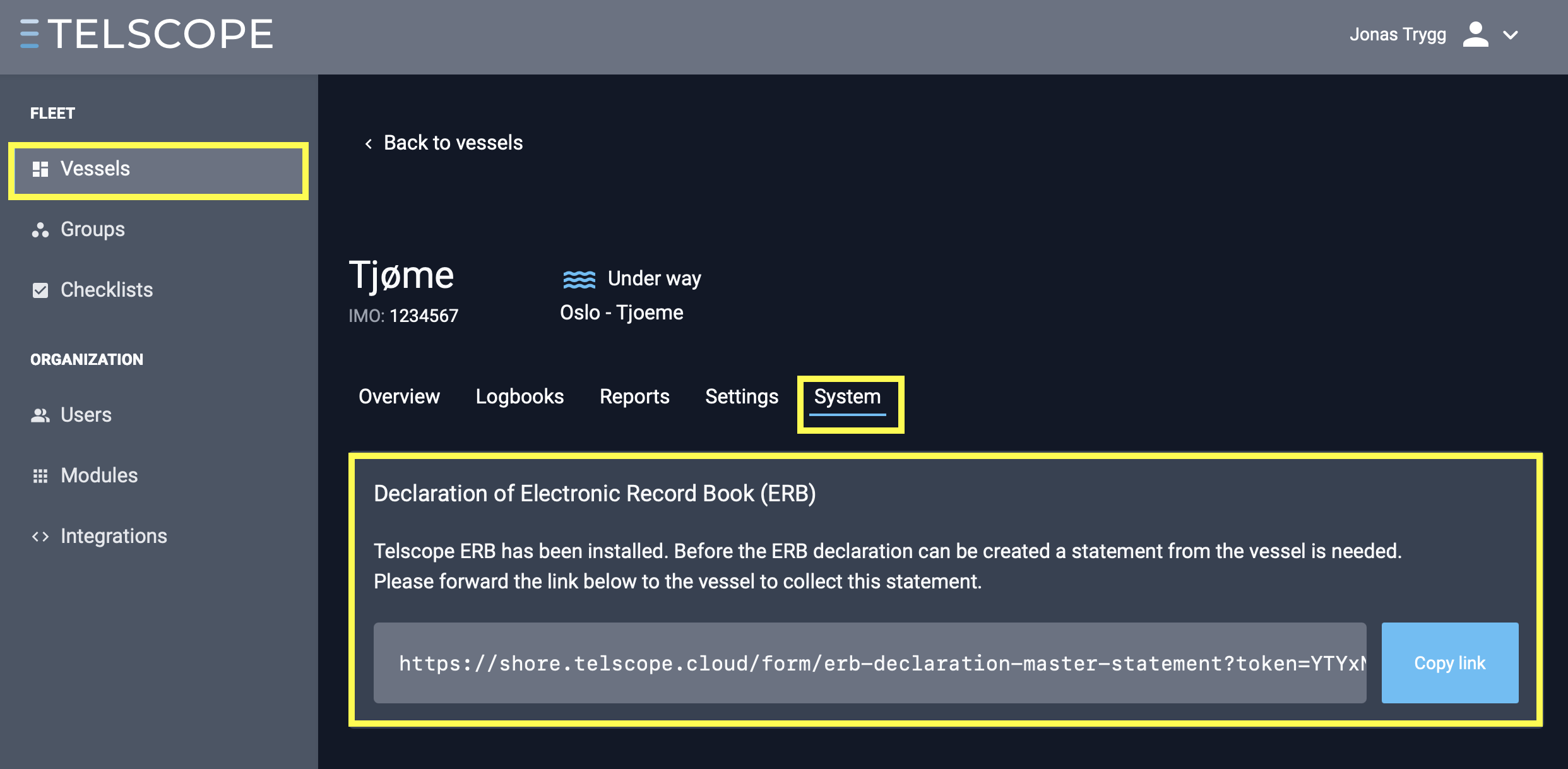
Task: Click the Jonas Trygg user name
Action: click(x=1398, y=34)
